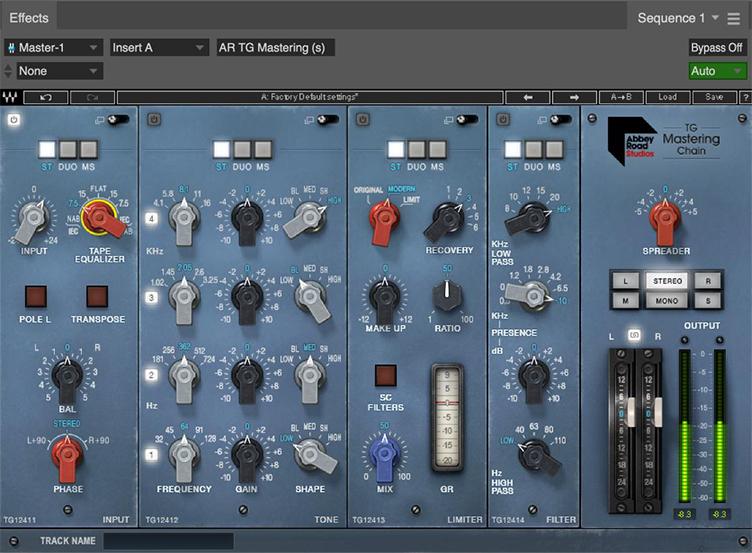Click the AR TG Mastering (s) plugin name
752x553 pixels.
coord(275,47)
